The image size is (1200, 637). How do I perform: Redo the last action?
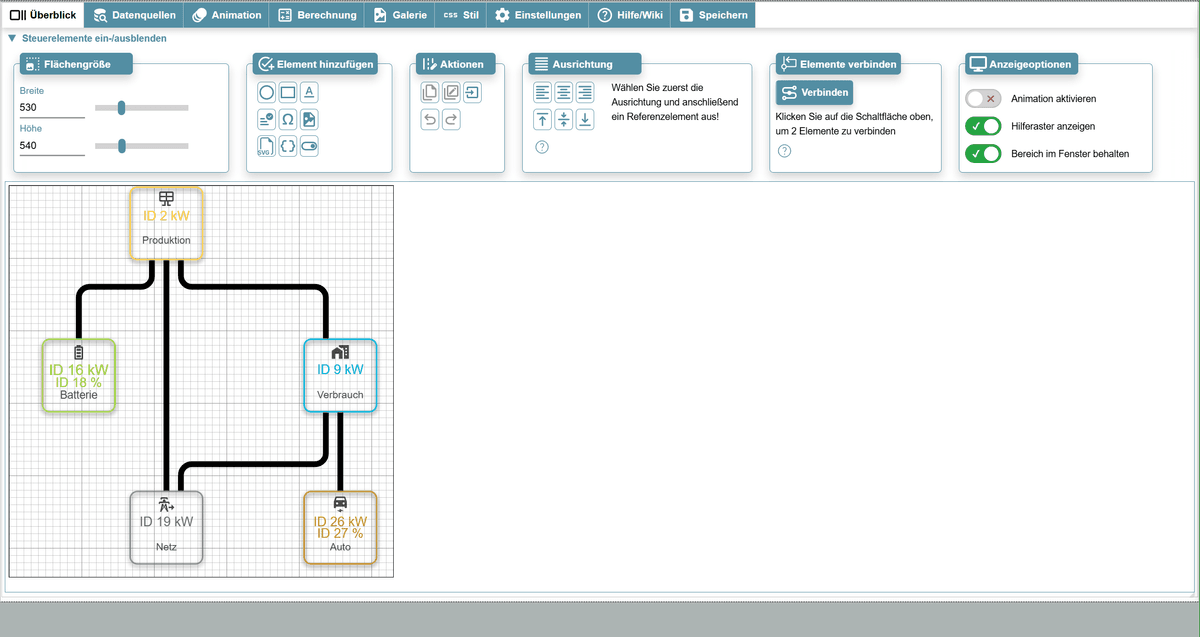[x=451, y=119]
